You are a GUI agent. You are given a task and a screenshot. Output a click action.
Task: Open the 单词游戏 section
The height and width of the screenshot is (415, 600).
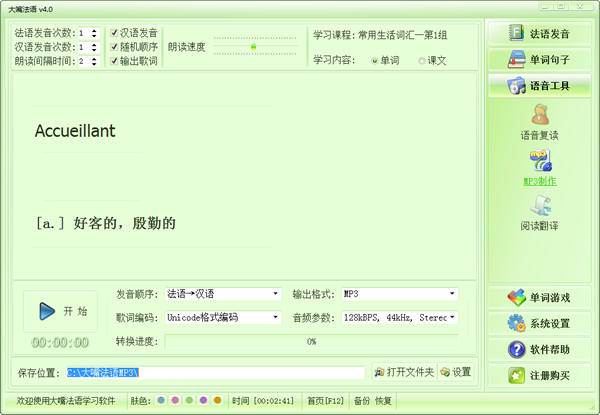click(x=539, y=298)
